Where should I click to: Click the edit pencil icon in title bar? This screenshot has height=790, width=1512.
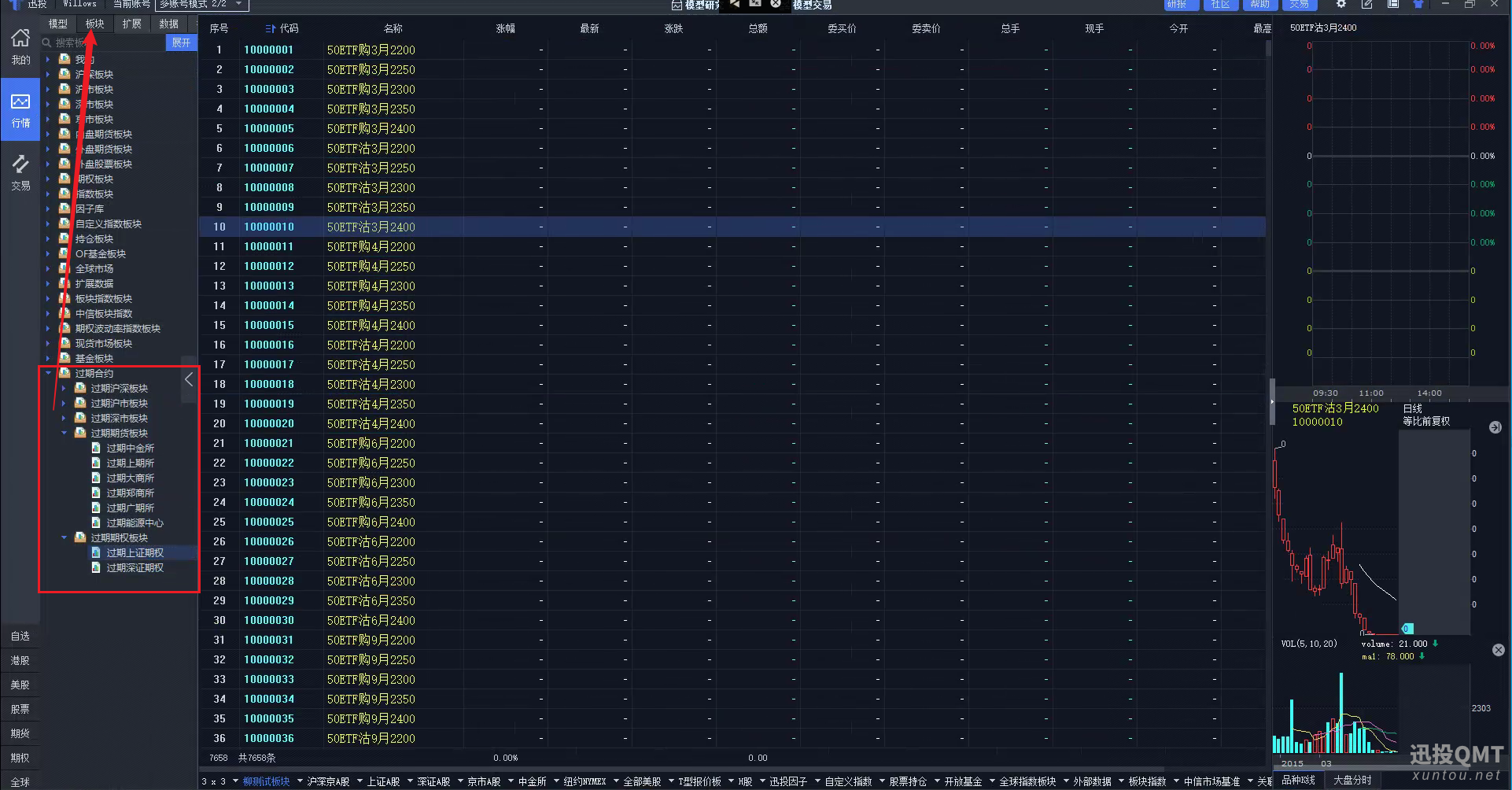coord(1367,5)
